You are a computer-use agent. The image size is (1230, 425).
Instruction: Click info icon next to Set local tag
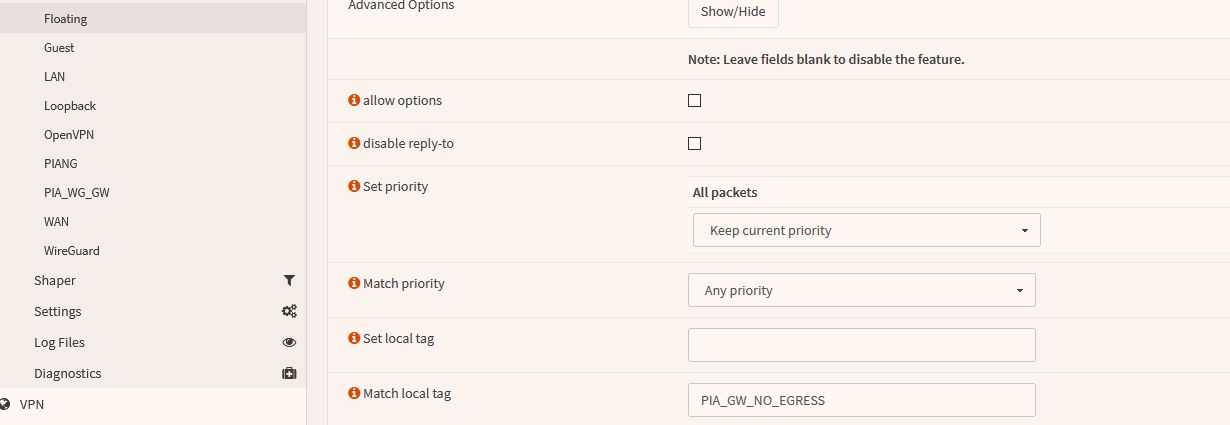point(354,339)
